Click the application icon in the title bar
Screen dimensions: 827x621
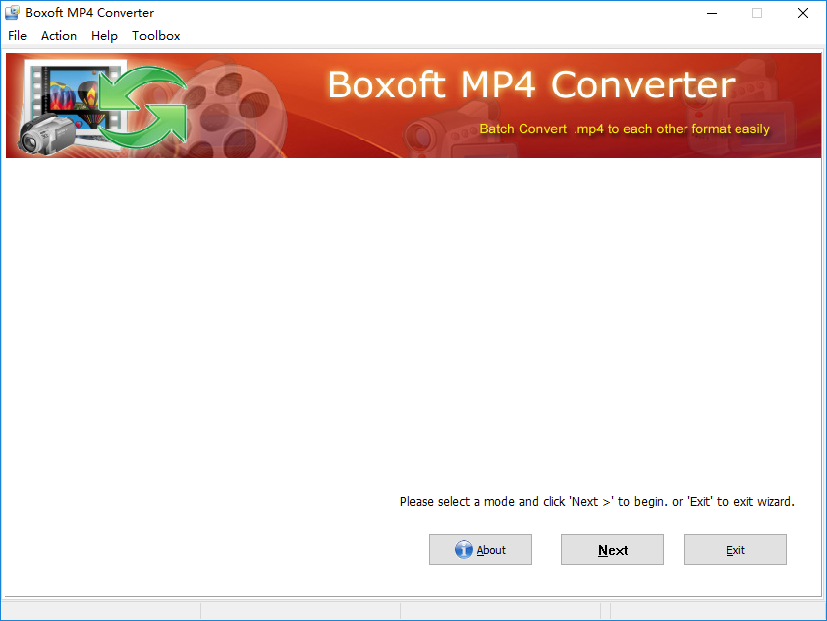click(11, 12)
